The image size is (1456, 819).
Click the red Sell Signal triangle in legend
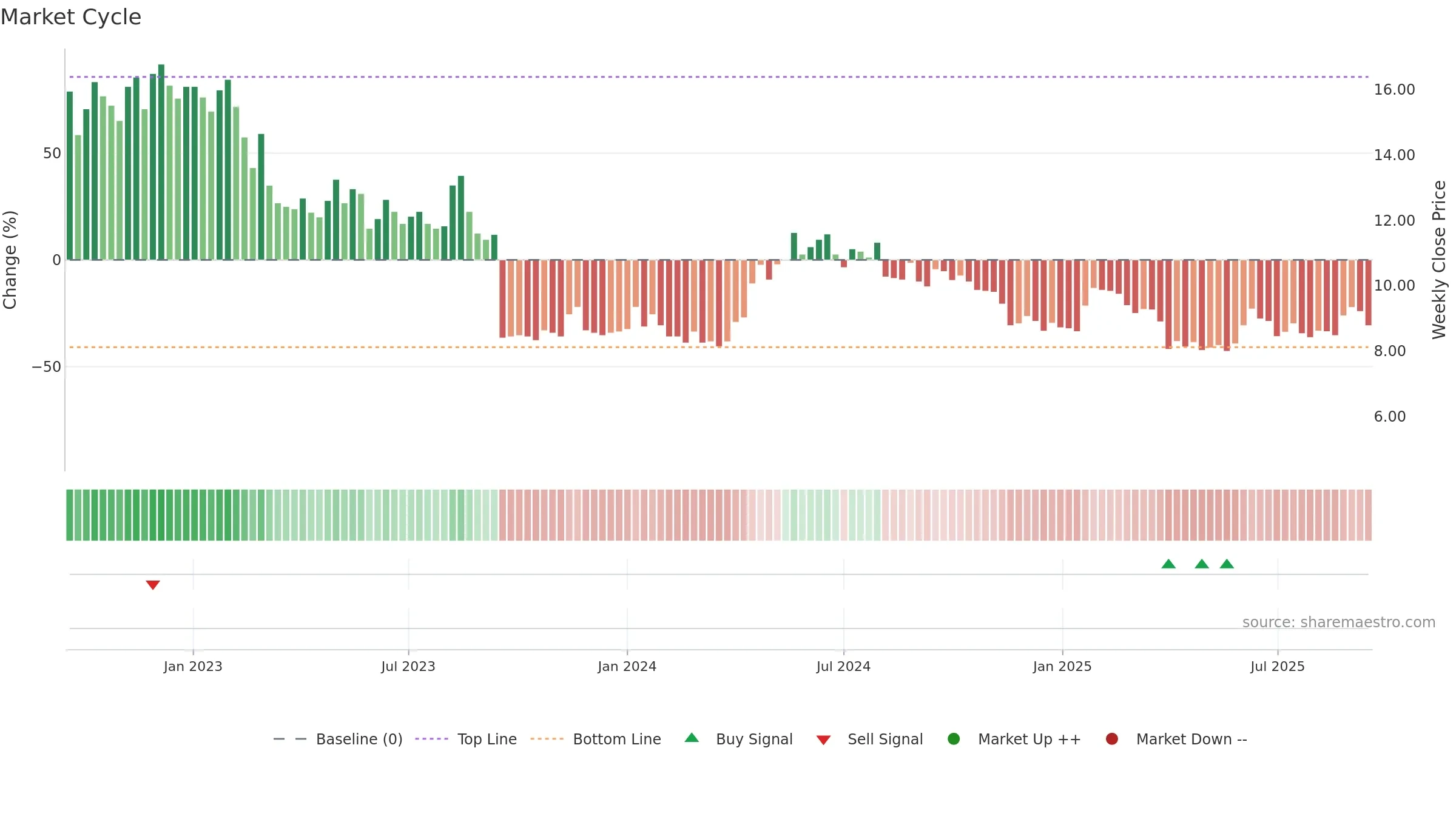(823, 740)
